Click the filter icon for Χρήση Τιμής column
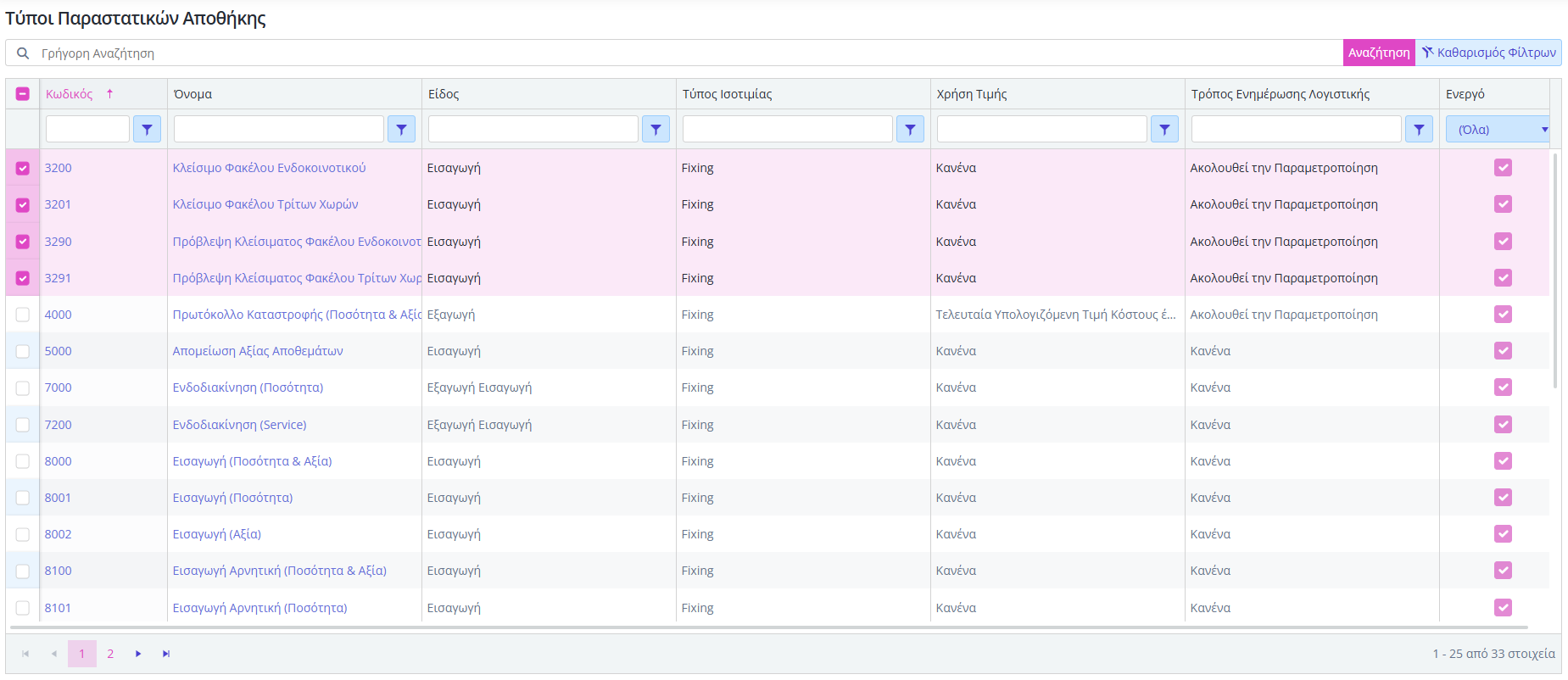 (1164, 130)
